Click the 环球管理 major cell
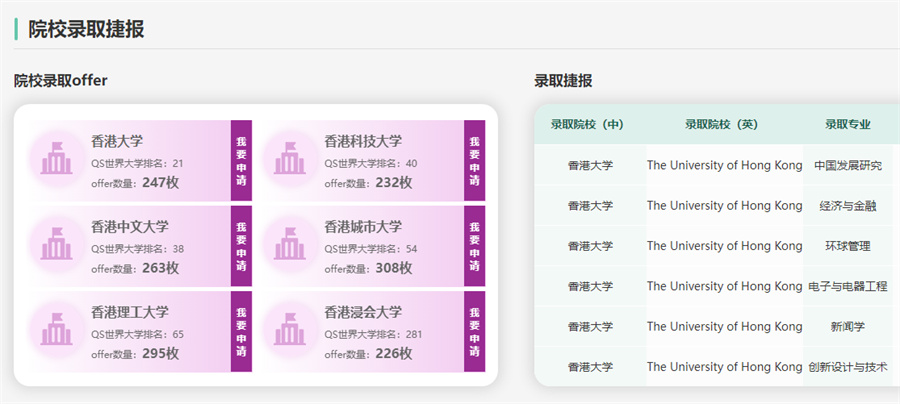The height and width of the screenshot is (404, 900). coord(848,246)
